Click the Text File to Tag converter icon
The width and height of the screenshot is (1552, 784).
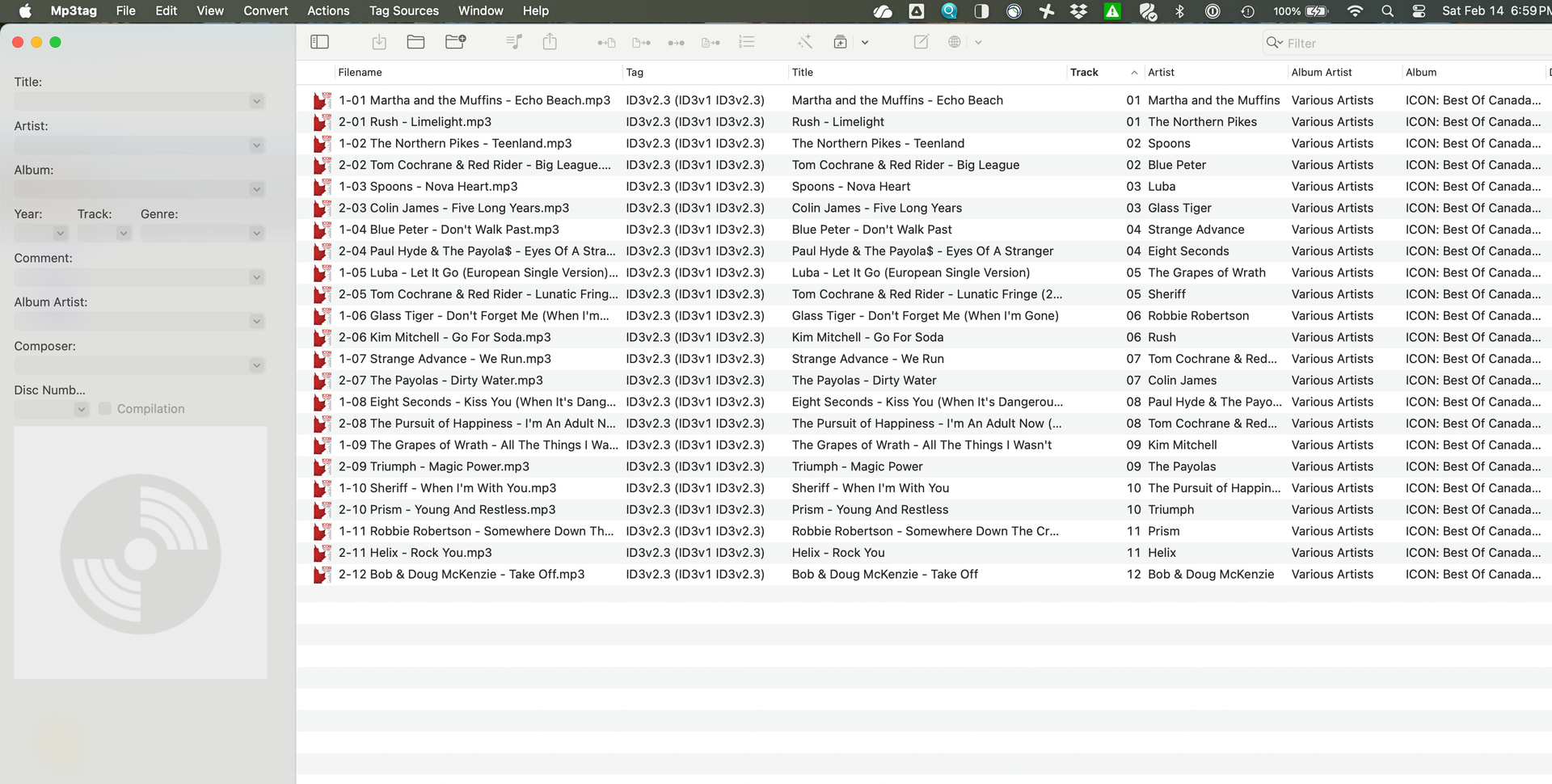711,43
